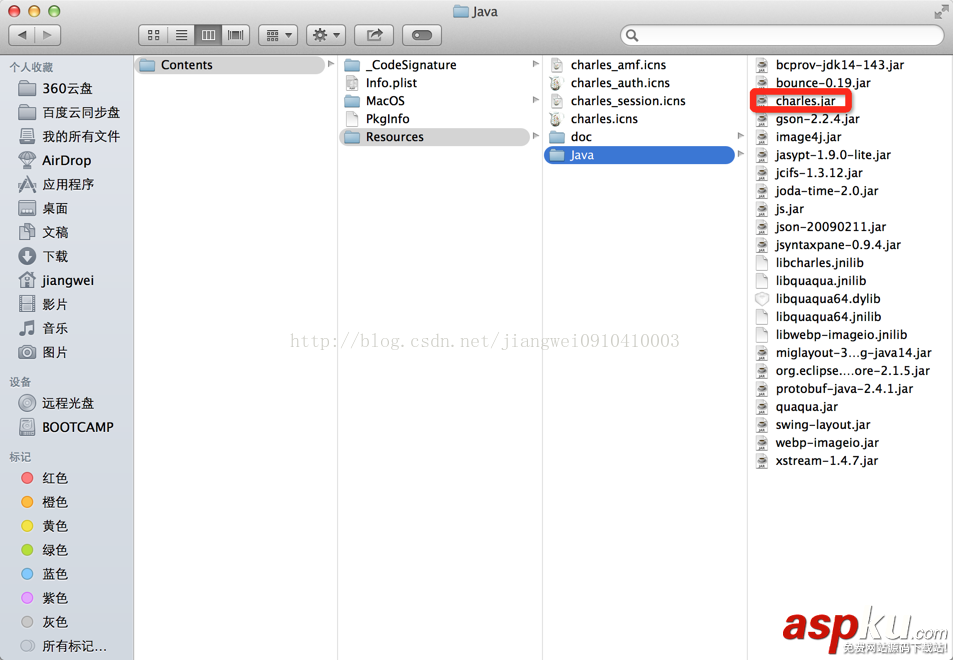Switch to Cover Flow view
Screen dimensions: 953x660
(235, 35)
